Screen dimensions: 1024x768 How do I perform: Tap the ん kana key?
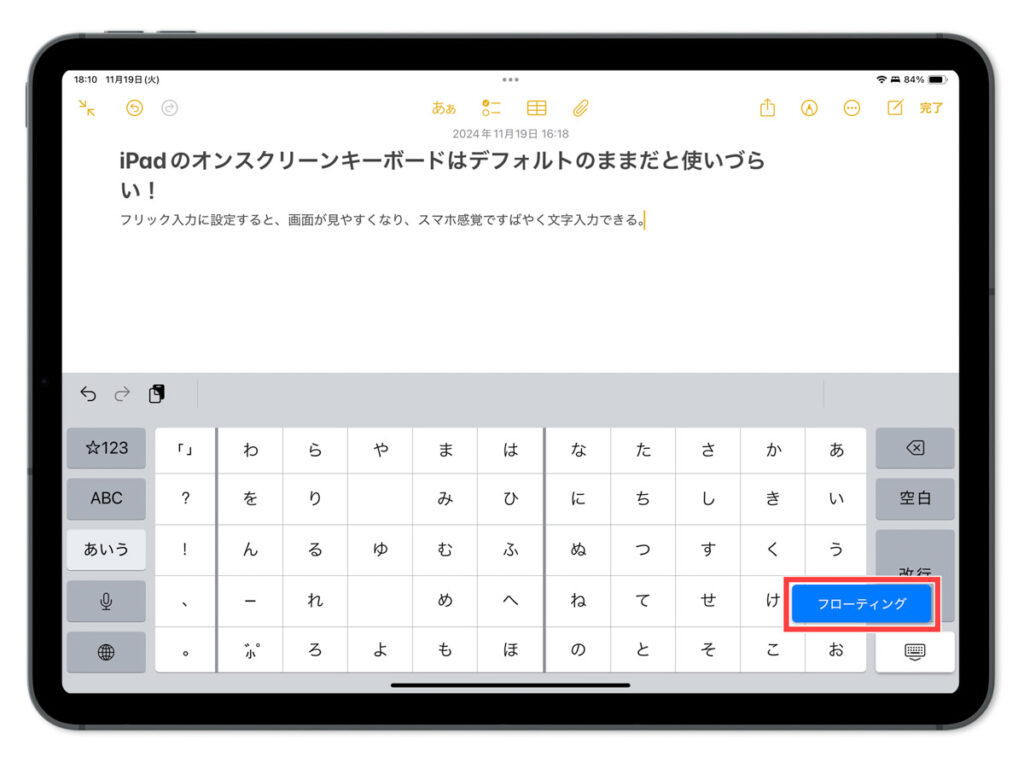coord(251,550)
